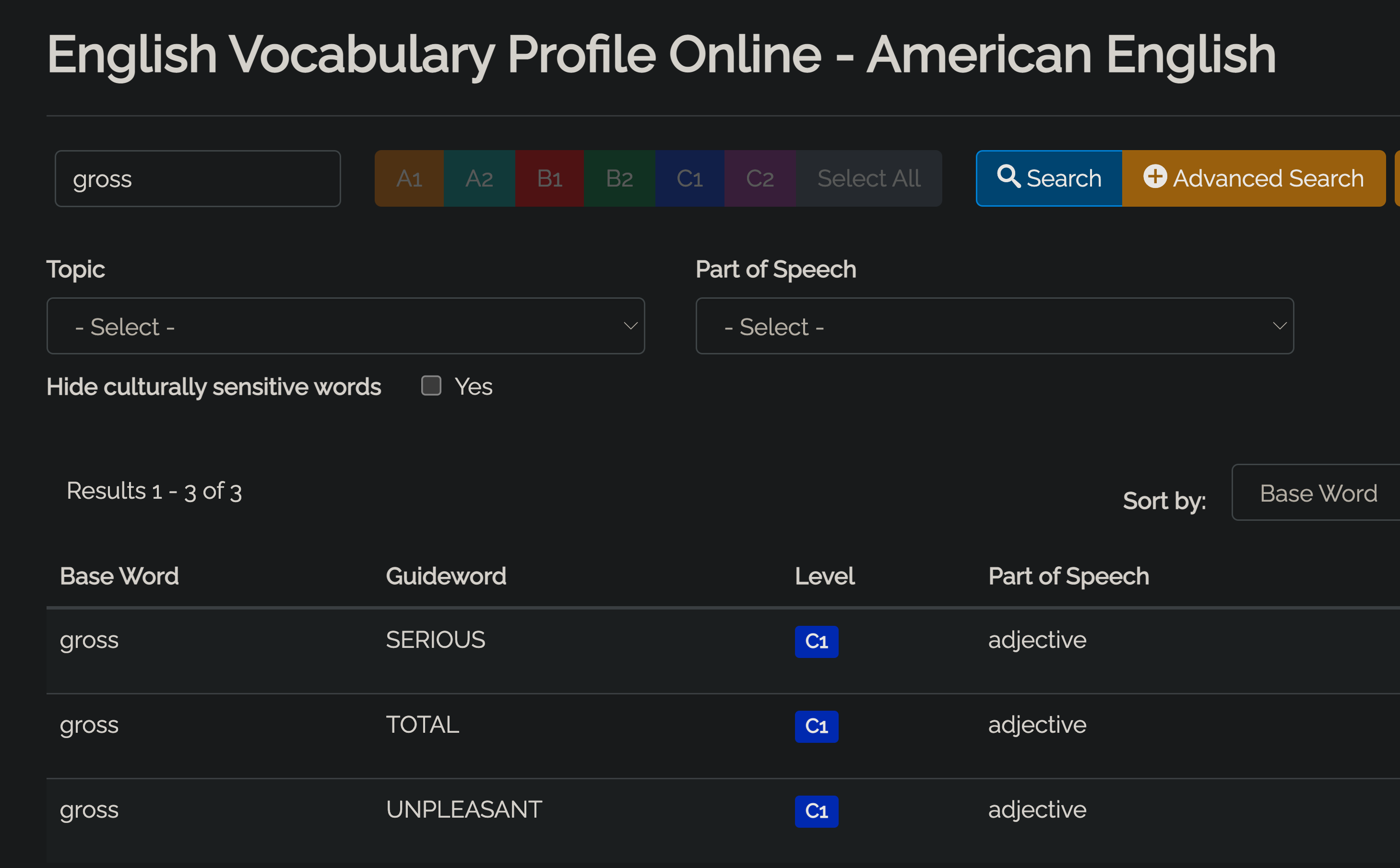Open Advanced Search
This screenshot has width=1400, height=868.
[x=1254, y=178]
